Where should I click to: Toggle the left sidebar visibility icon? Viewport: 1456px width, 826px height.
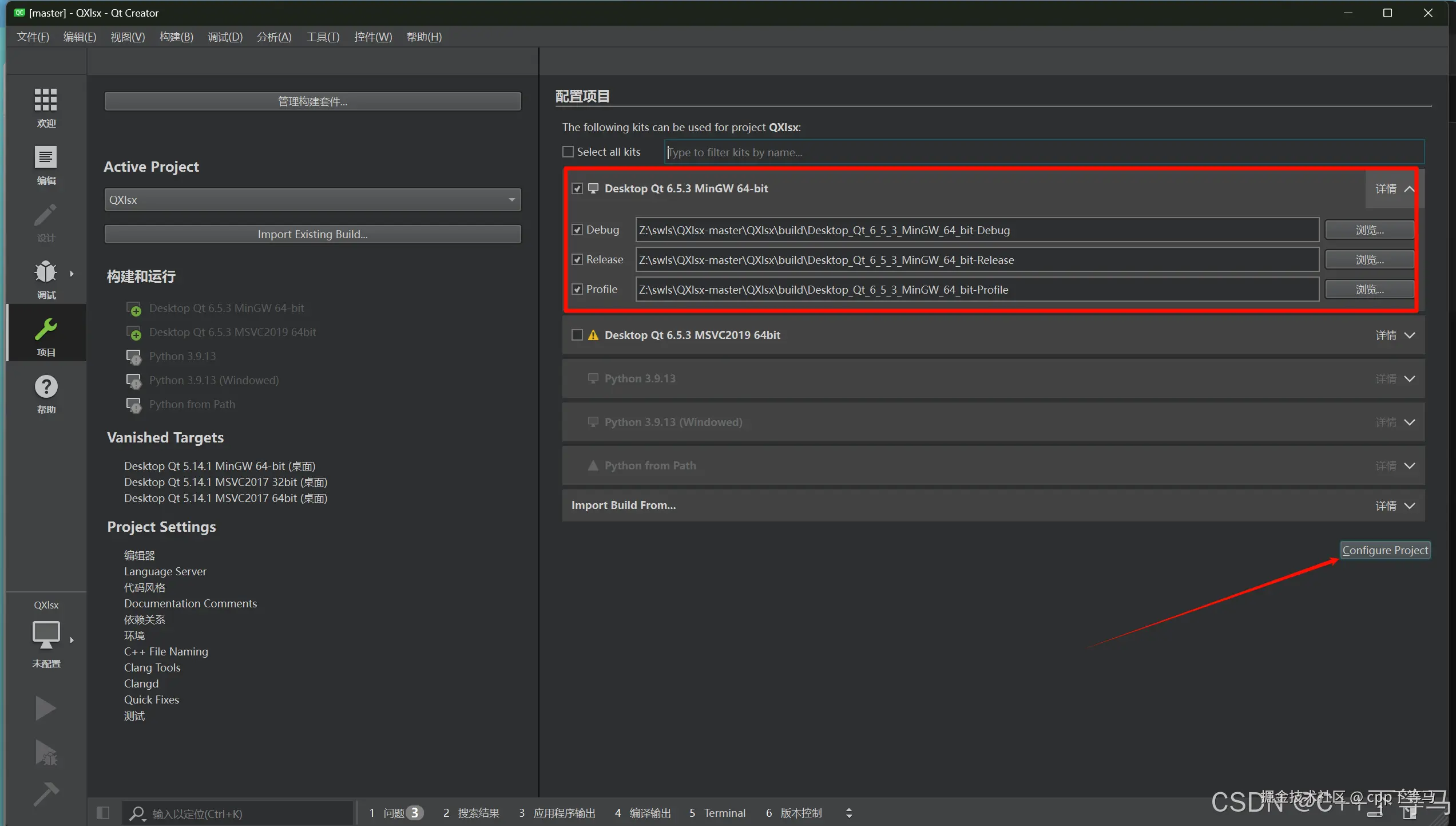tap(103, 812)
